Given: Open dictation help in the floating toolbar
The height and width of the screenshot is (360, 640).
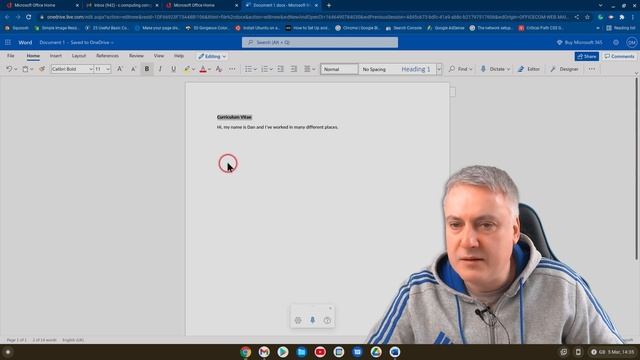Looking at the screenshot, I should tap(327, 320).
